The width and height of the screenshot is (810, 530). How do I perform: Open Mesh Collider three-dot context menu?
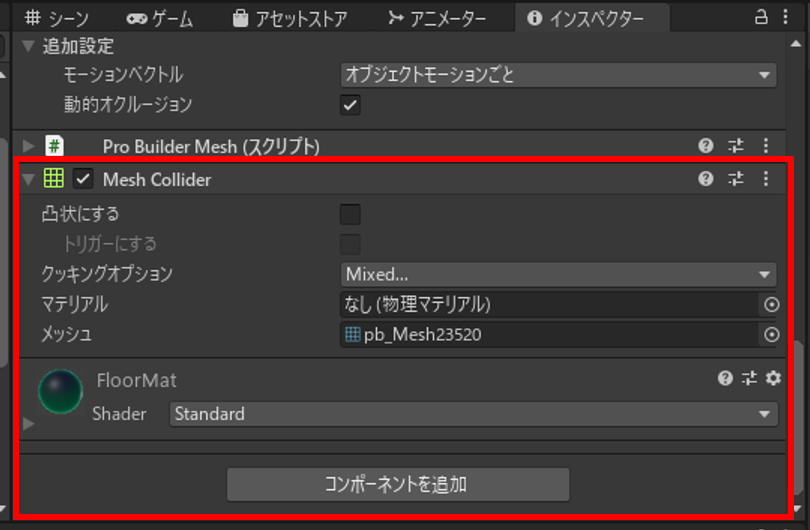(x=766, y=179)
